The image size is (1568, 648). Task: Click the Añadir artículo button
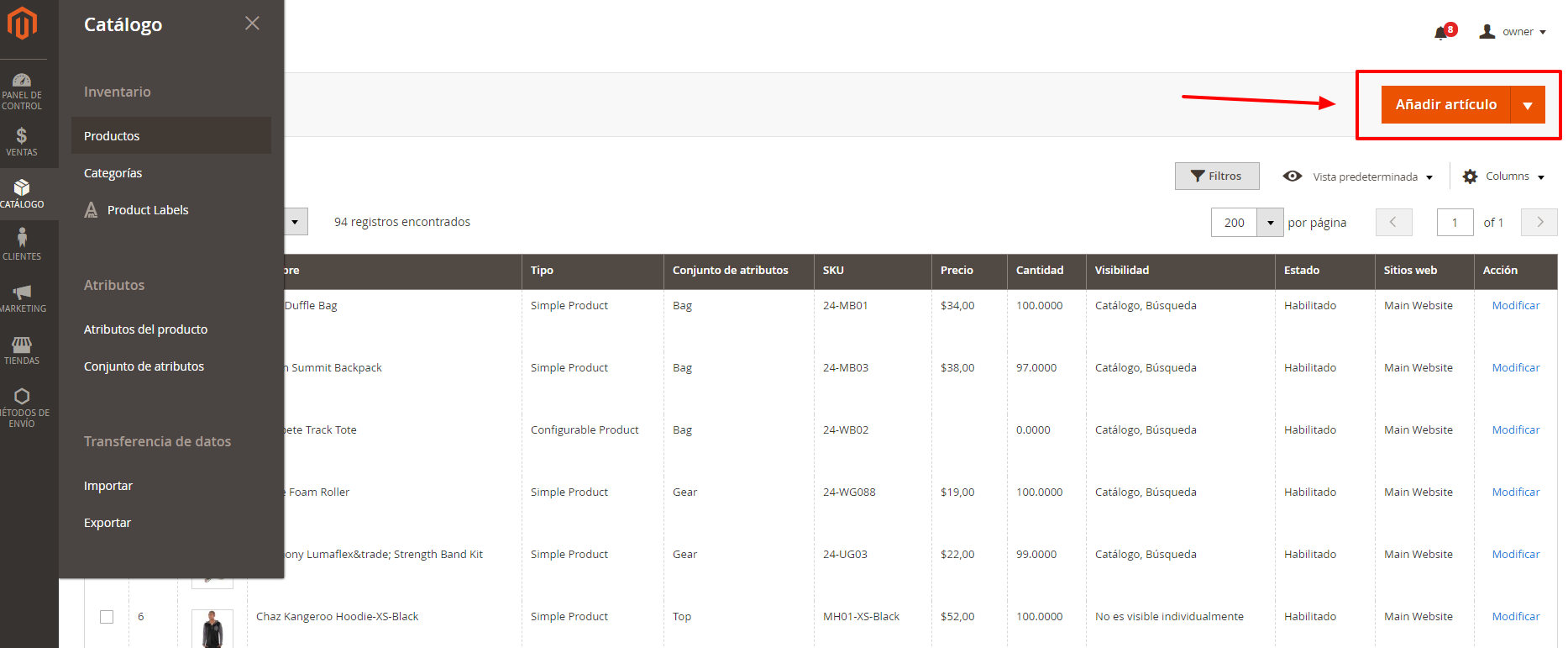coord(1445,104)
